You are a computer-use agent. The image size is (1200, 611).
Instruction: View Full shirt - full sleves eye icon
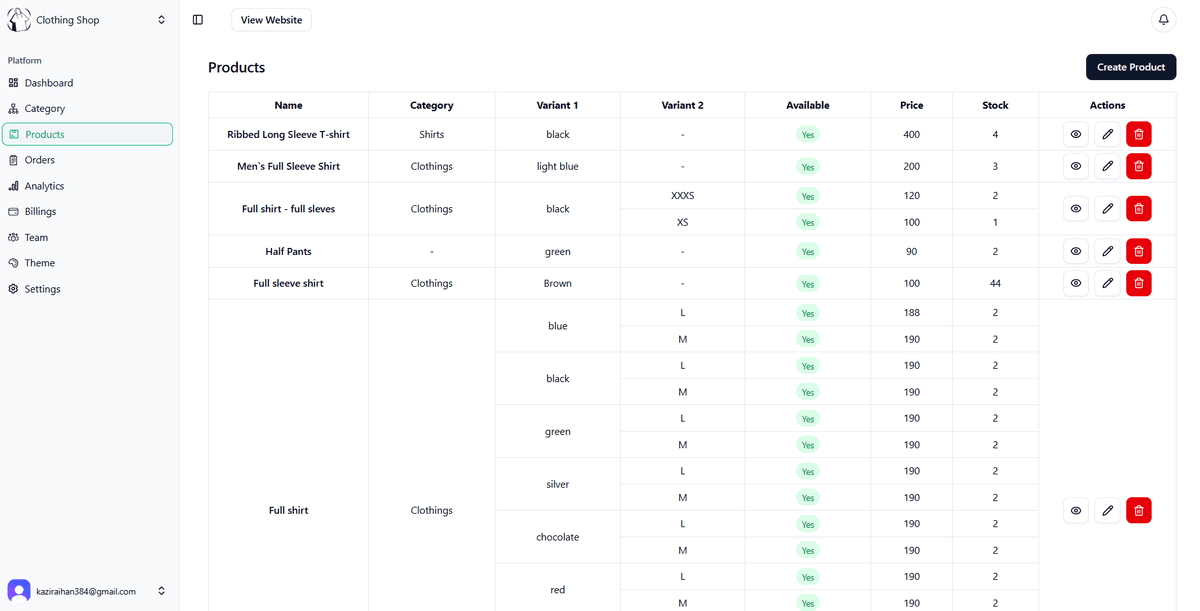[1076, 209]
